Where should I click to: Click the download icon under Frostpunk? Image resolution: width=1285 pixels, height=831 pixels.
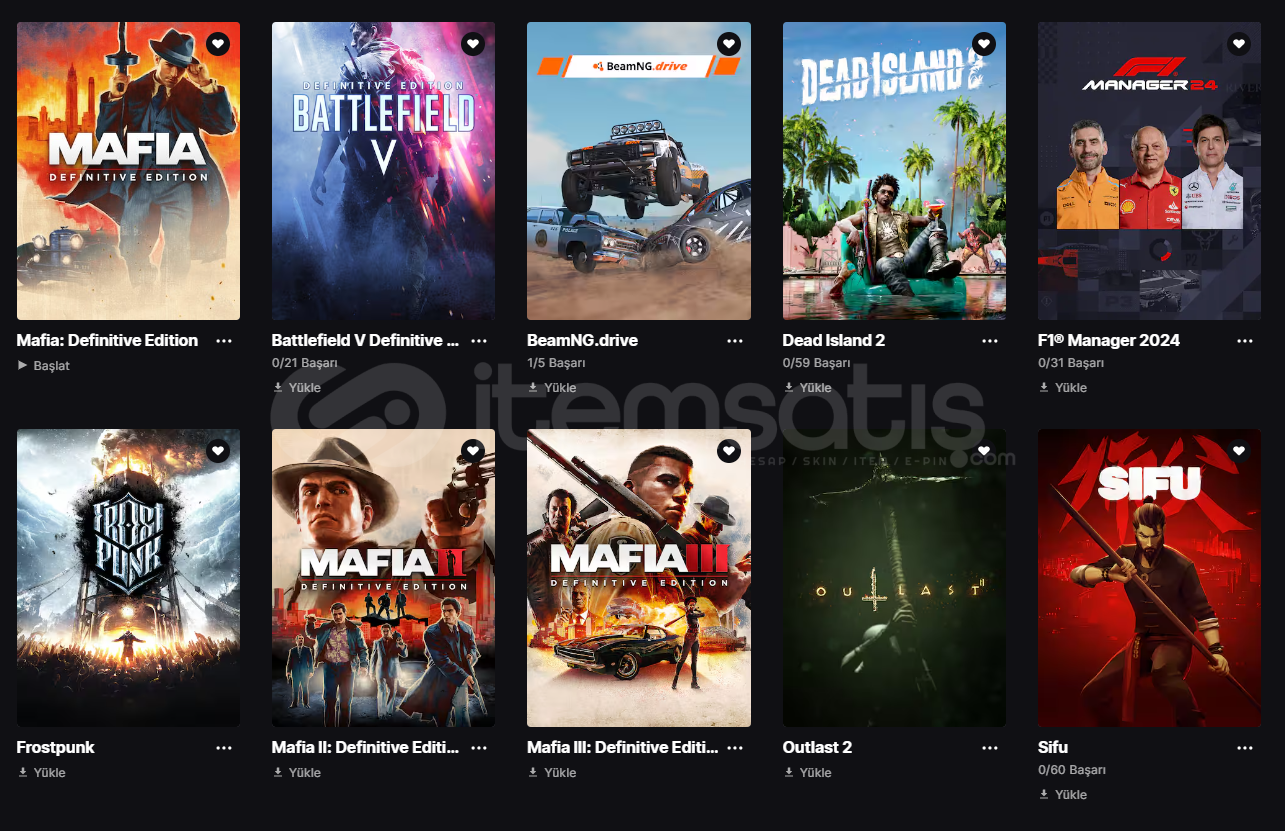pyautogui.click(x=23, y=772)
